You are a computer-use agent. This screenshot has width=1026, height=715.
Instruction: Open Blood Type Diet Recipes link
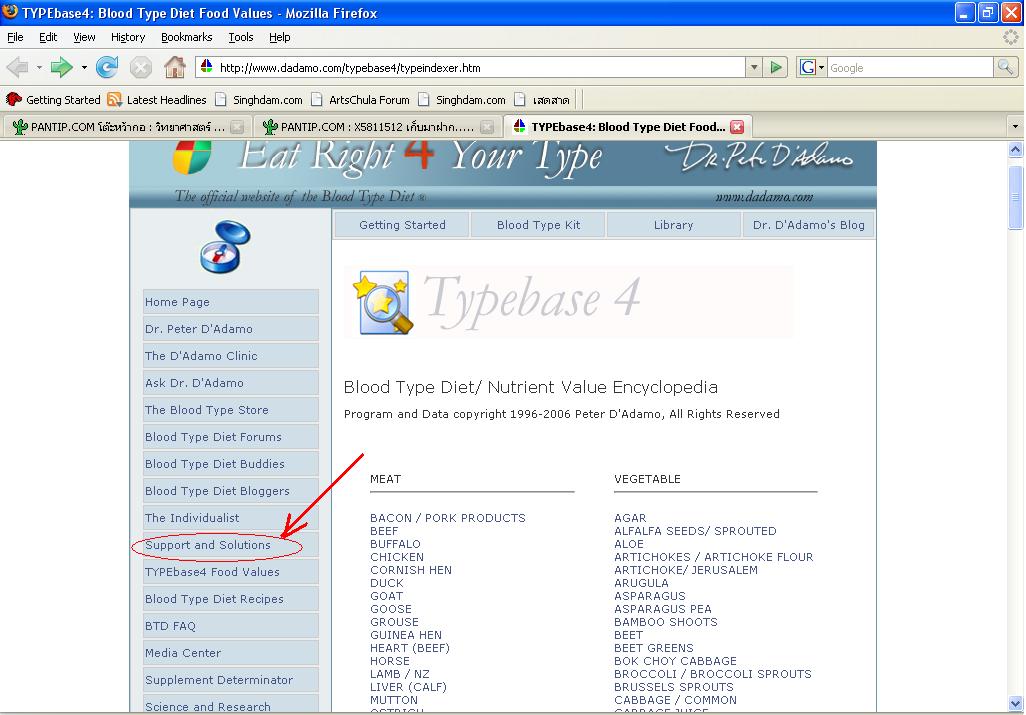230,599
